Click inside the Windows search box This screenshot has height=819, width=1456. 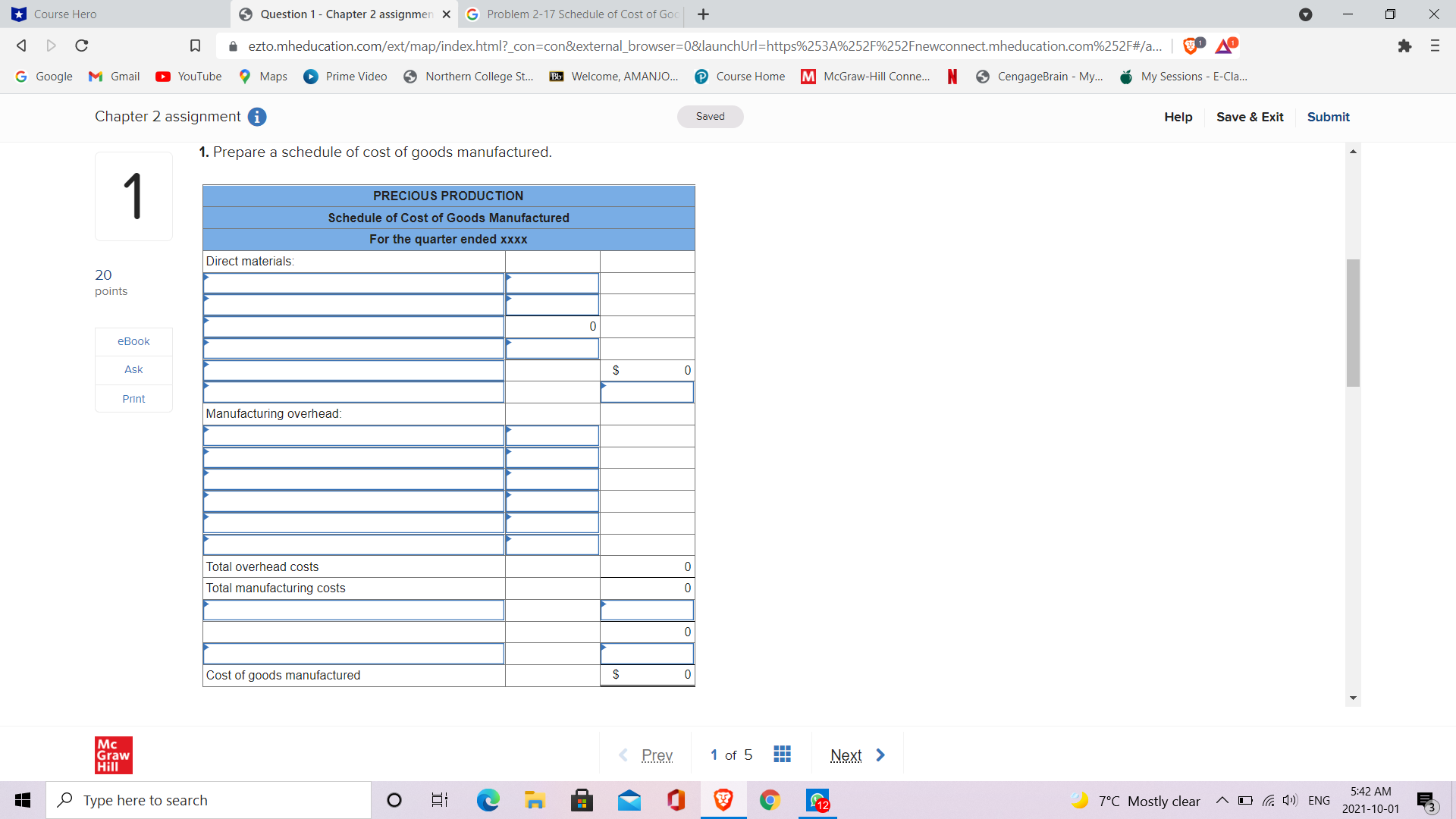[209, 799]
